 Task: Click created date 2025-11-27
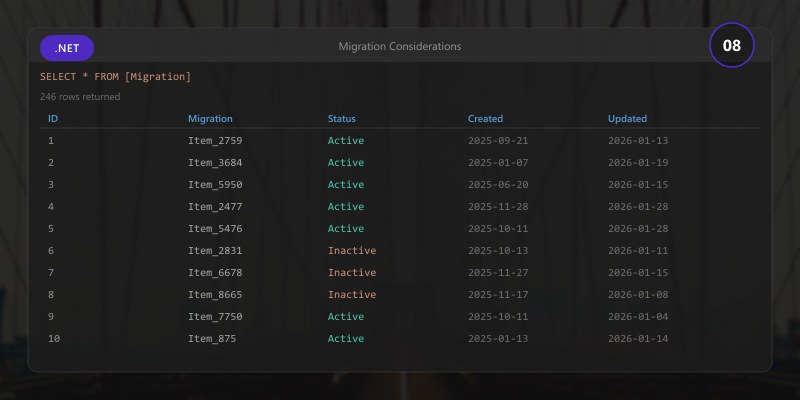tap(498, 272)
